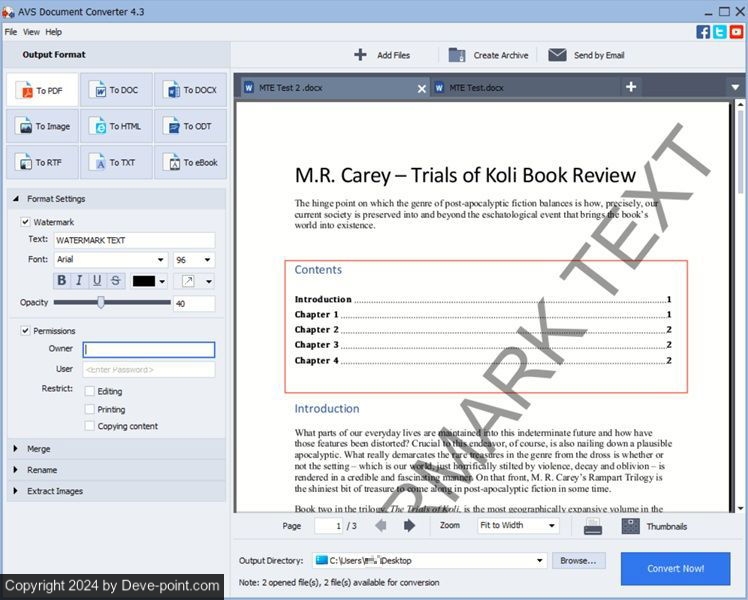Screen dimensions: 748x600
Task: Select the To PDF output format
Action: point(42,91)
